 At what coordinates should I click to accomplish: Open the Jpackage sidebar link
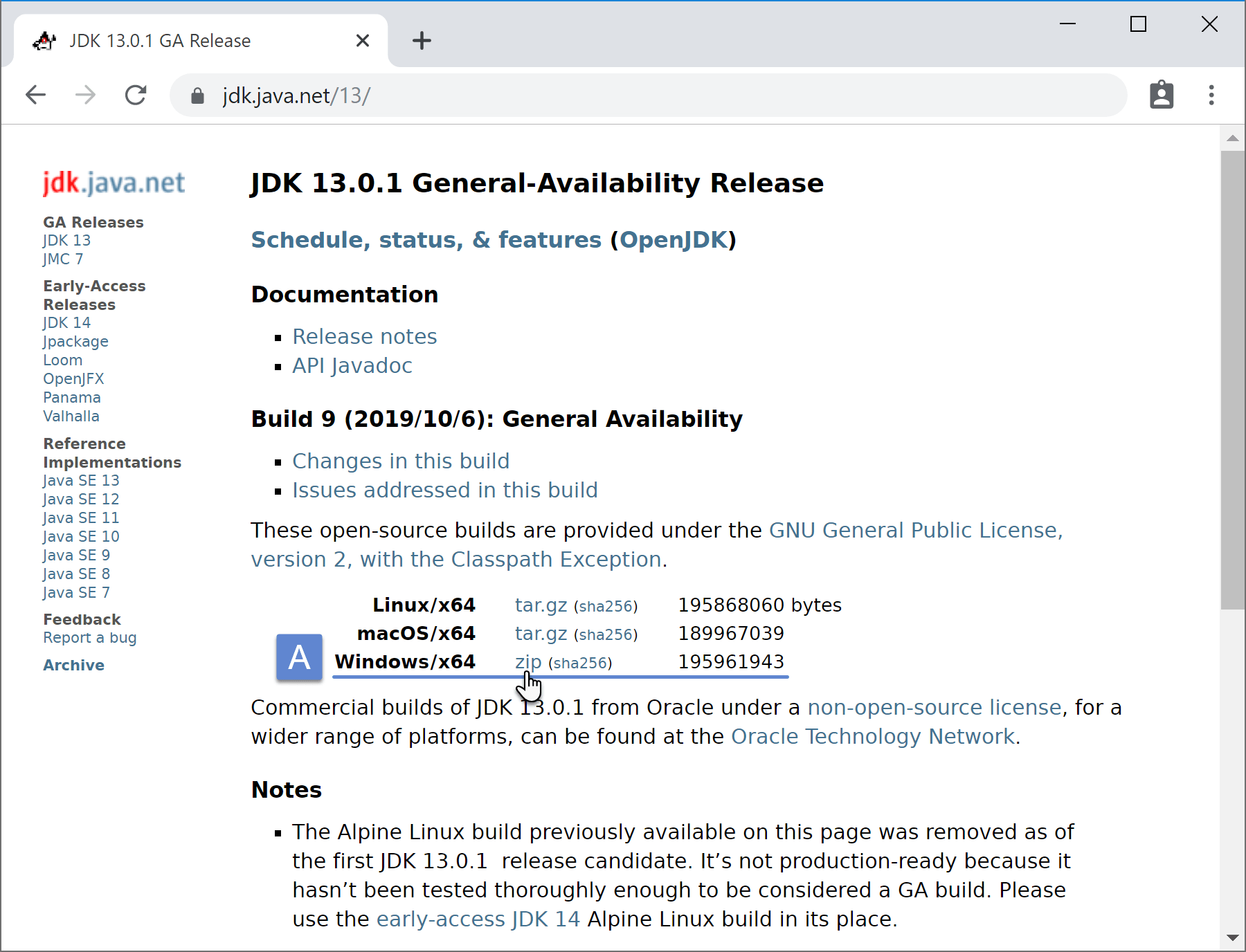[x=75, y=341]
